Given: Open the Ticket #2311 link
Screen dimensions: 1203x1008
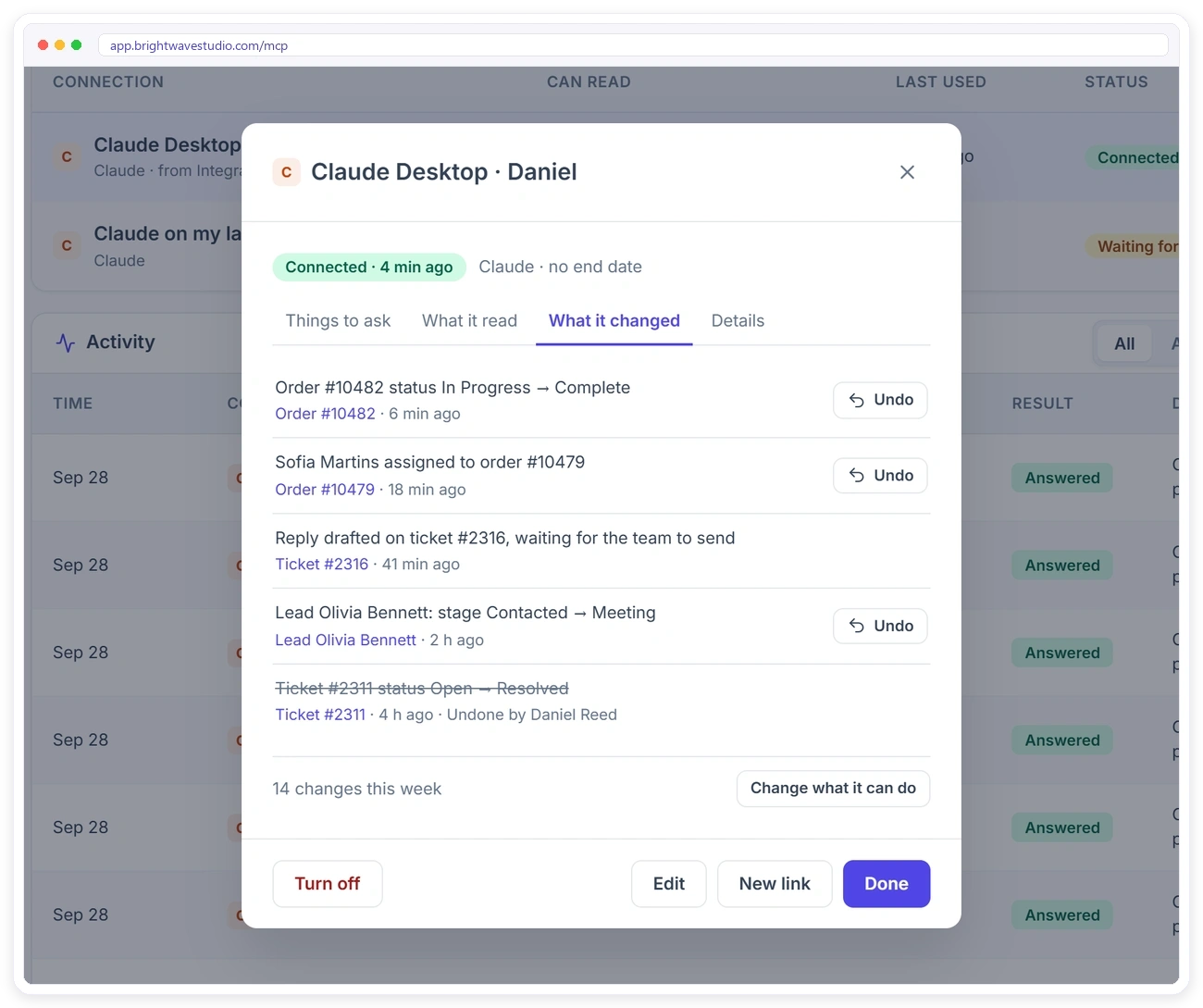Looking at the screenshot, I should tap(320, 715).
